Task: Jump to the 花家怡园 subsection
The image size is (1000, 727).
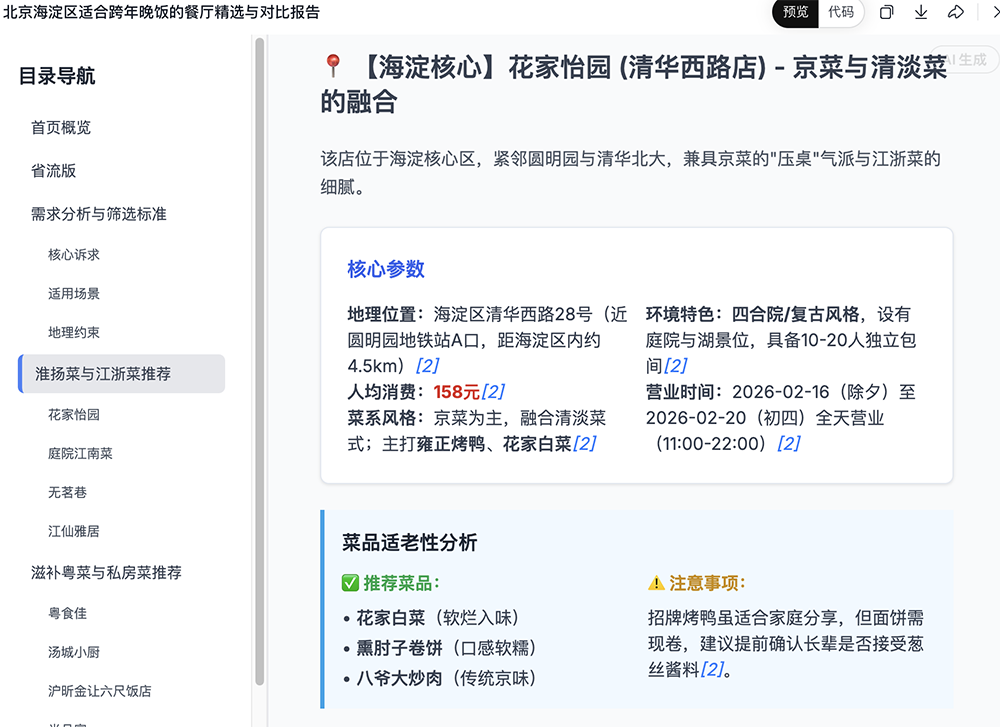Action: (x=75, y=413)
